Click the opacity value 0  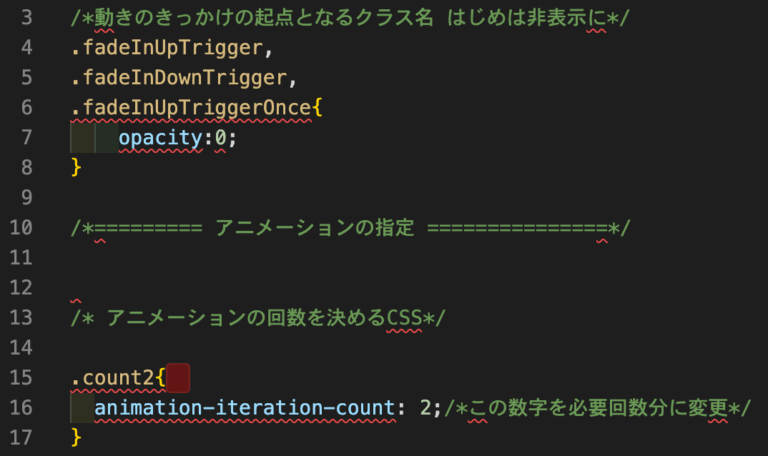click(x=221, y=138)
